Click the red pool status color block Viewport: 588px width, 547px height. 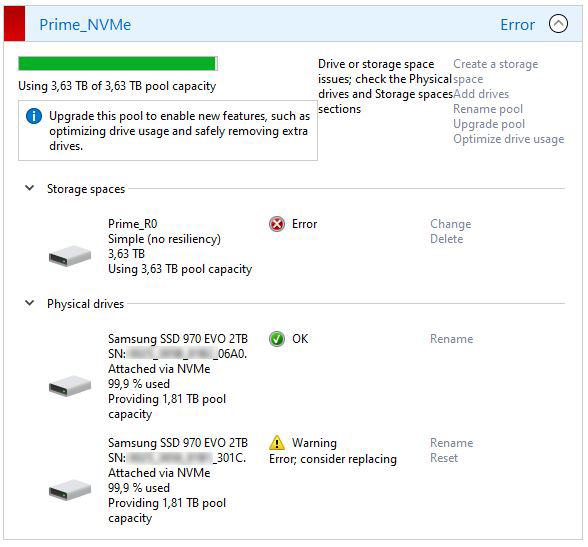tap(14, 24)
